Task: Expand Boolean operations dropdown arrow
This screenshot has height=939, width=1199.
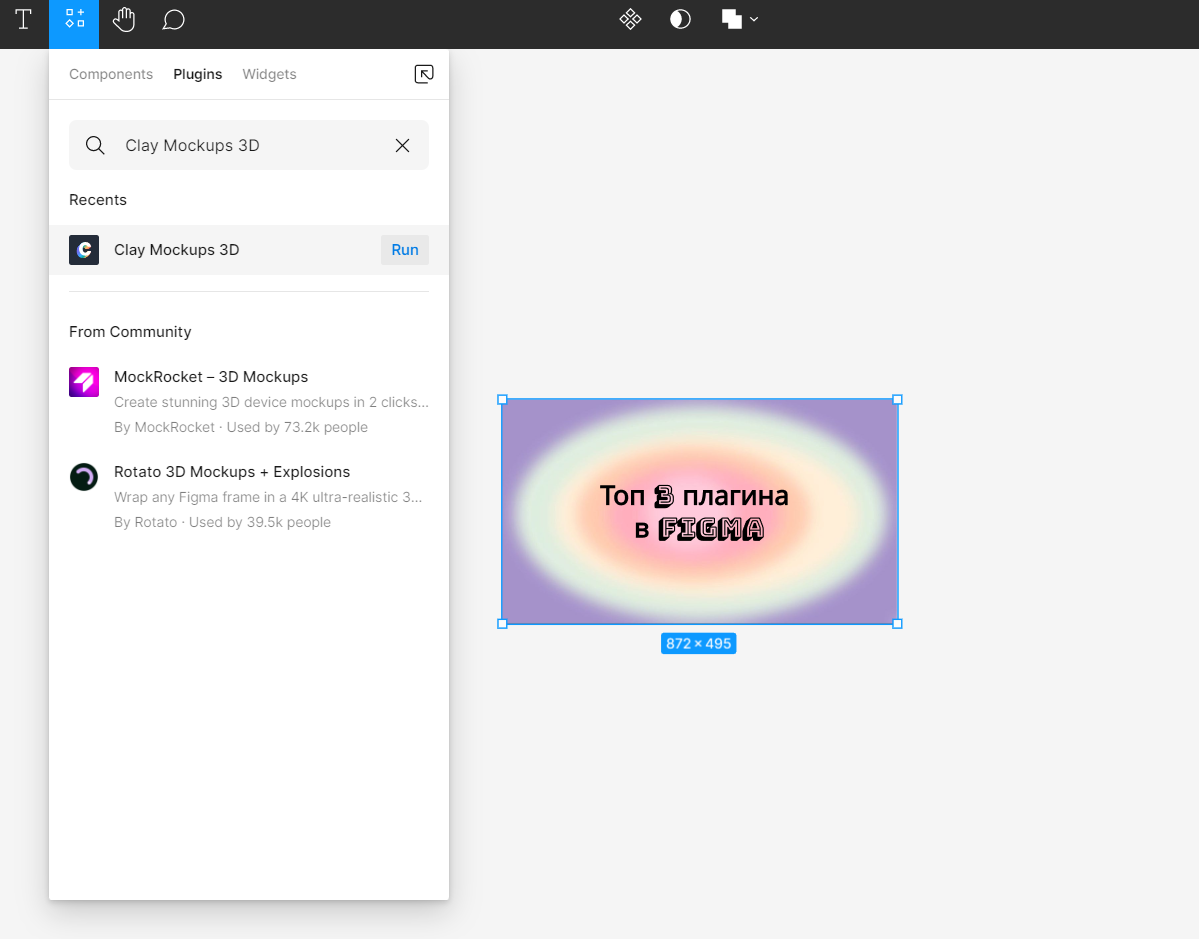Action: pyautogui.click(x=754, y=19)
